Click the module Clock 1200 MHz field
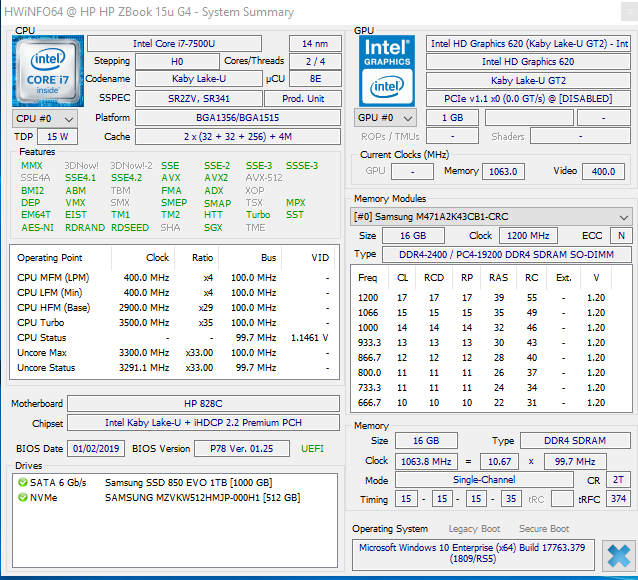 tap(528, 236)
